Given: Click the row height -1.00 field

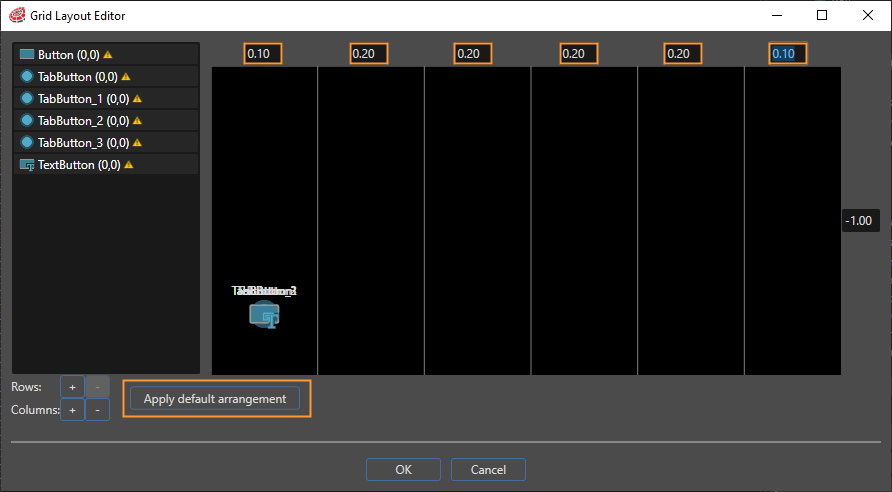Looking at the screenshot, I should click(861, 221).
